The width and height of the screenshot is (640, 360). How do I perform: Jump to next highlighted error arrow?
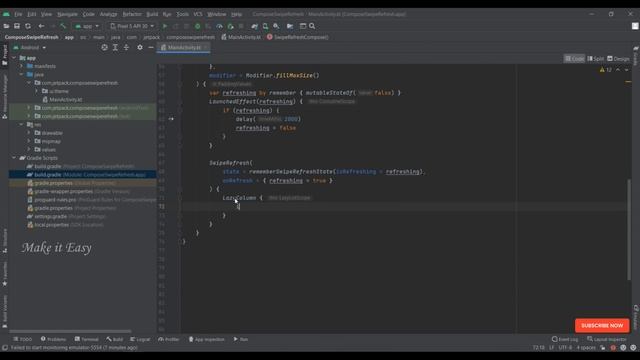click(627, 70)
